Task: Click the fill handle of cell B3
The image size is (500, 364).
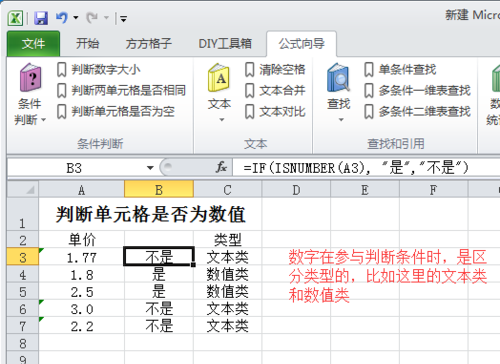Action: [193, 264]
